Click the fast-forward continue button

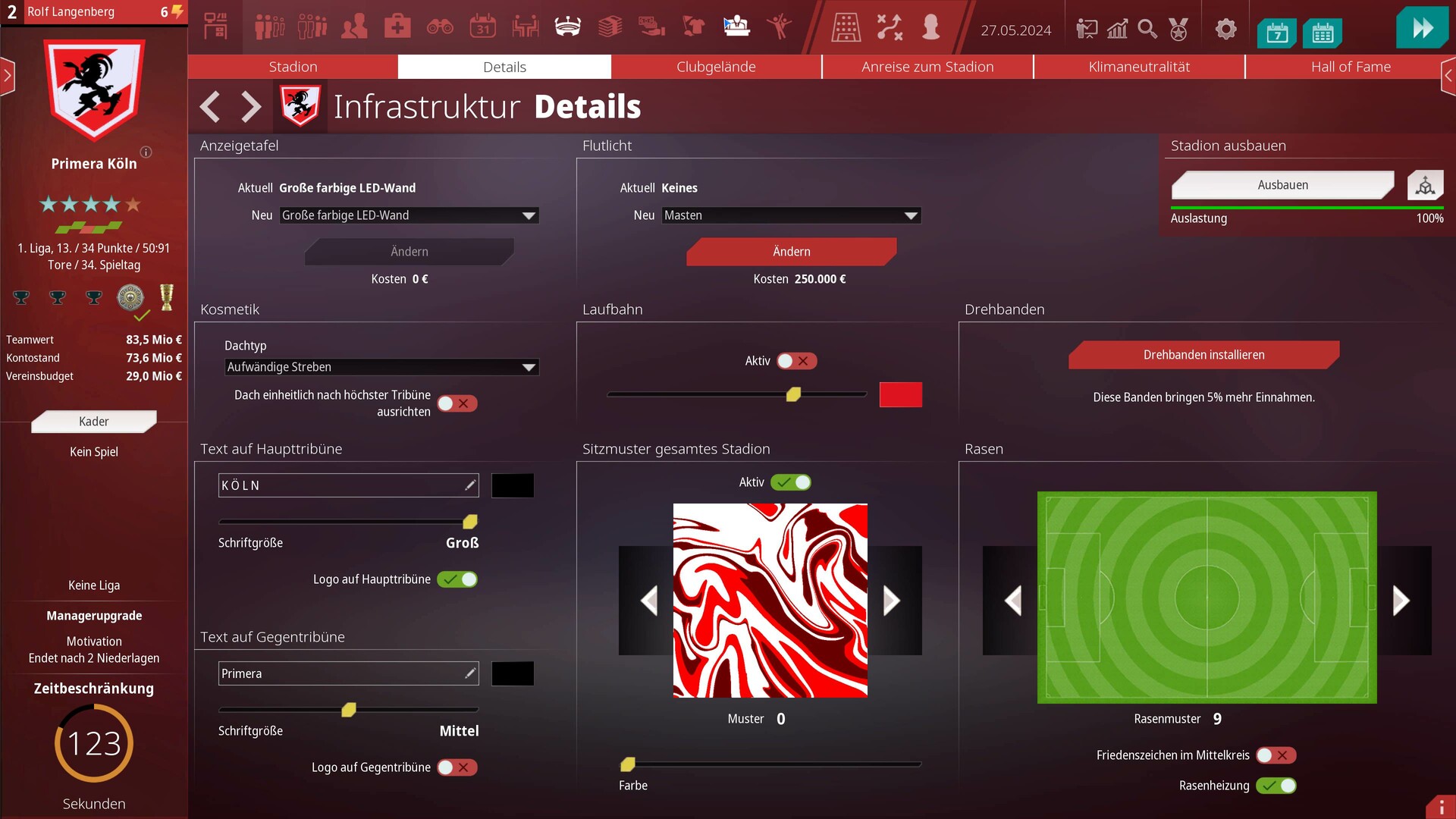(1422, 28)
